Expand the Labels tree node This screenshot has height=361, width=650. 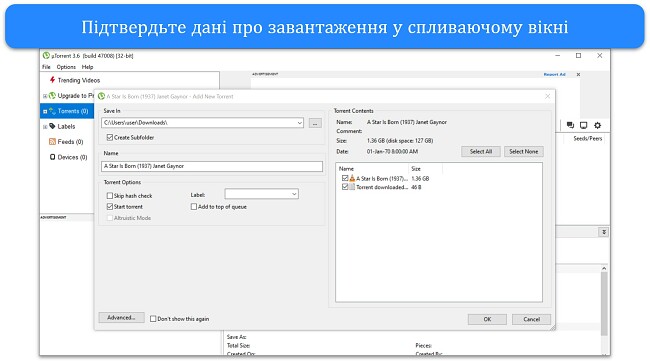pos(45,127)
